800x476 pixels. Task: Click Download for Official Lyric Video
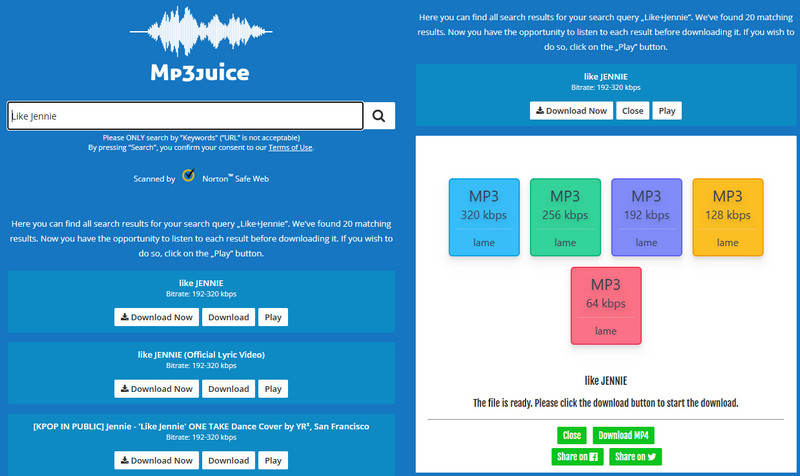click(229, 389)
